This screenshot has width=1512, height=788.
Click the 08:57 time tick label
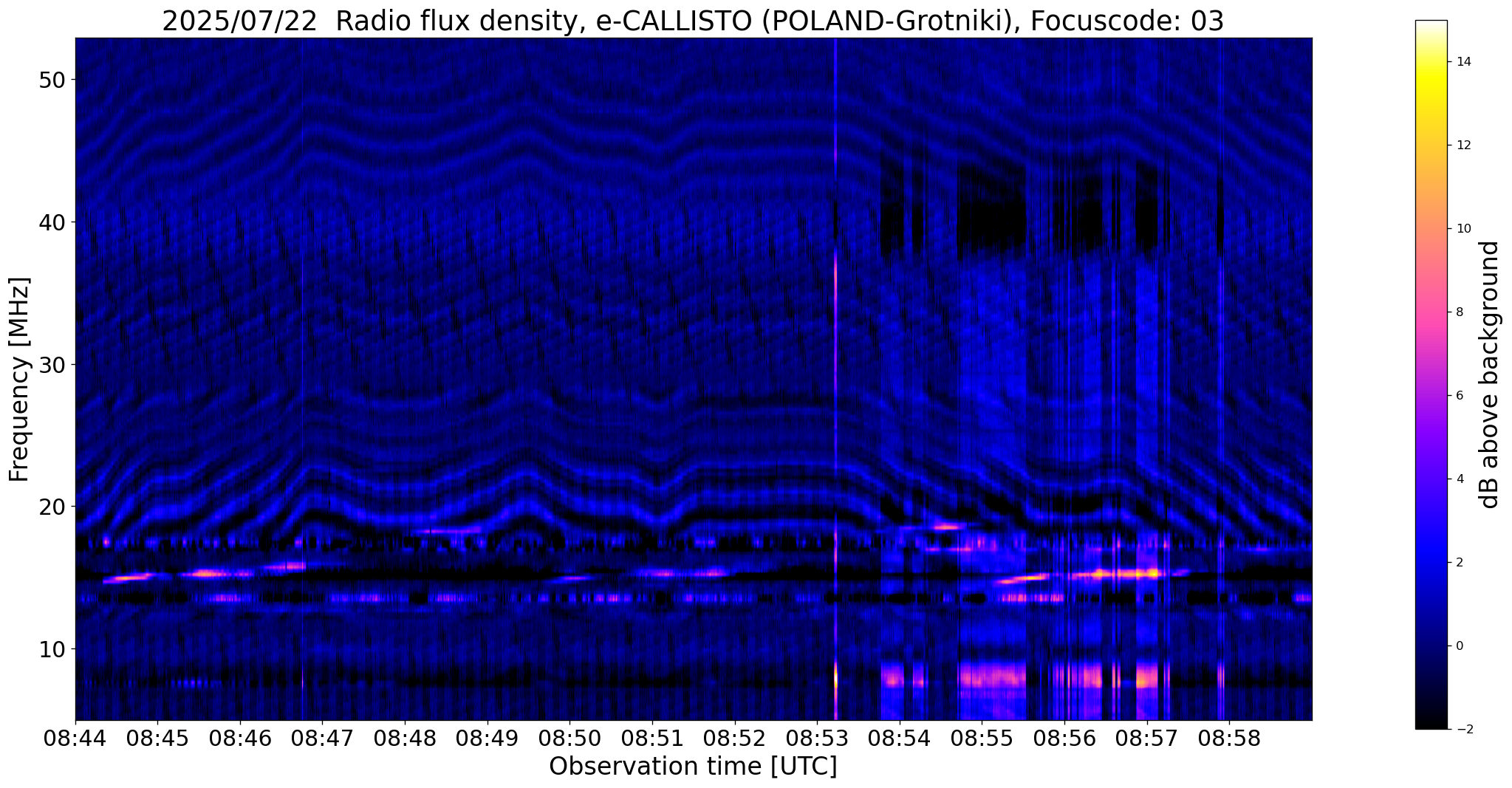(1147, 739)
